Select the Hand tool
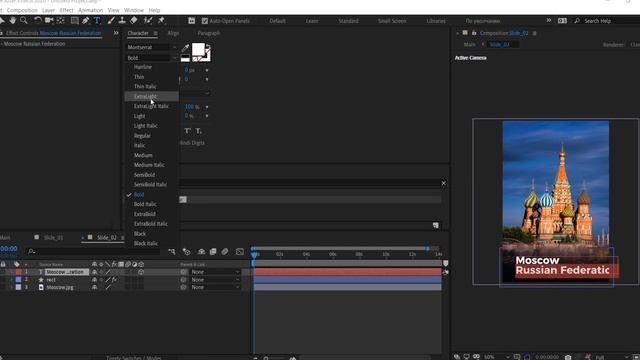Viewport: 640px width, 360px height. click(x=13, y=20)
